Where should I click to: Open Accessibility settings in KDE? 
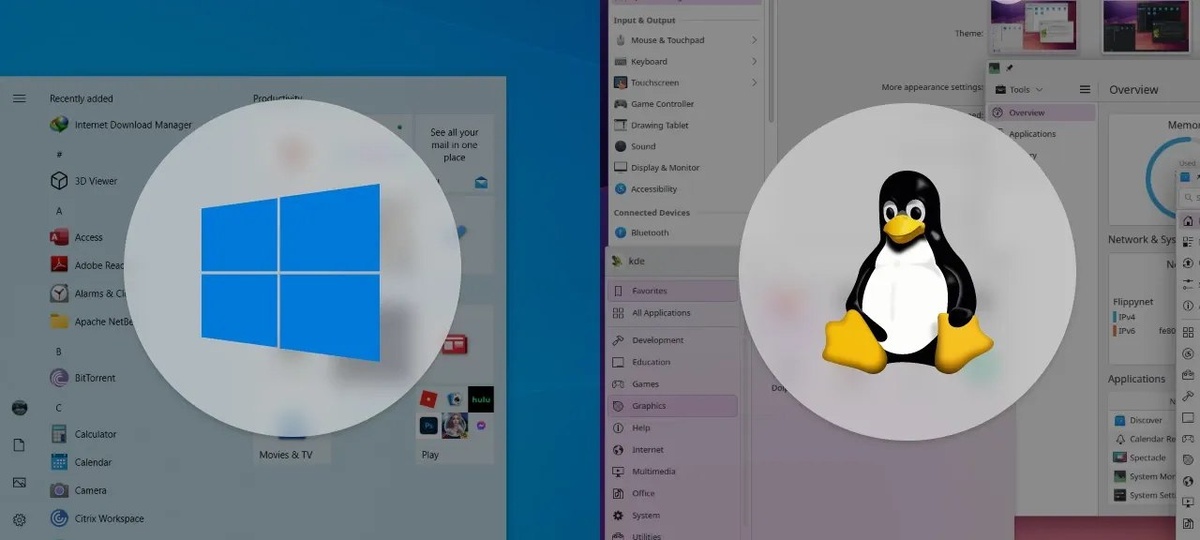tap(686, 189)
